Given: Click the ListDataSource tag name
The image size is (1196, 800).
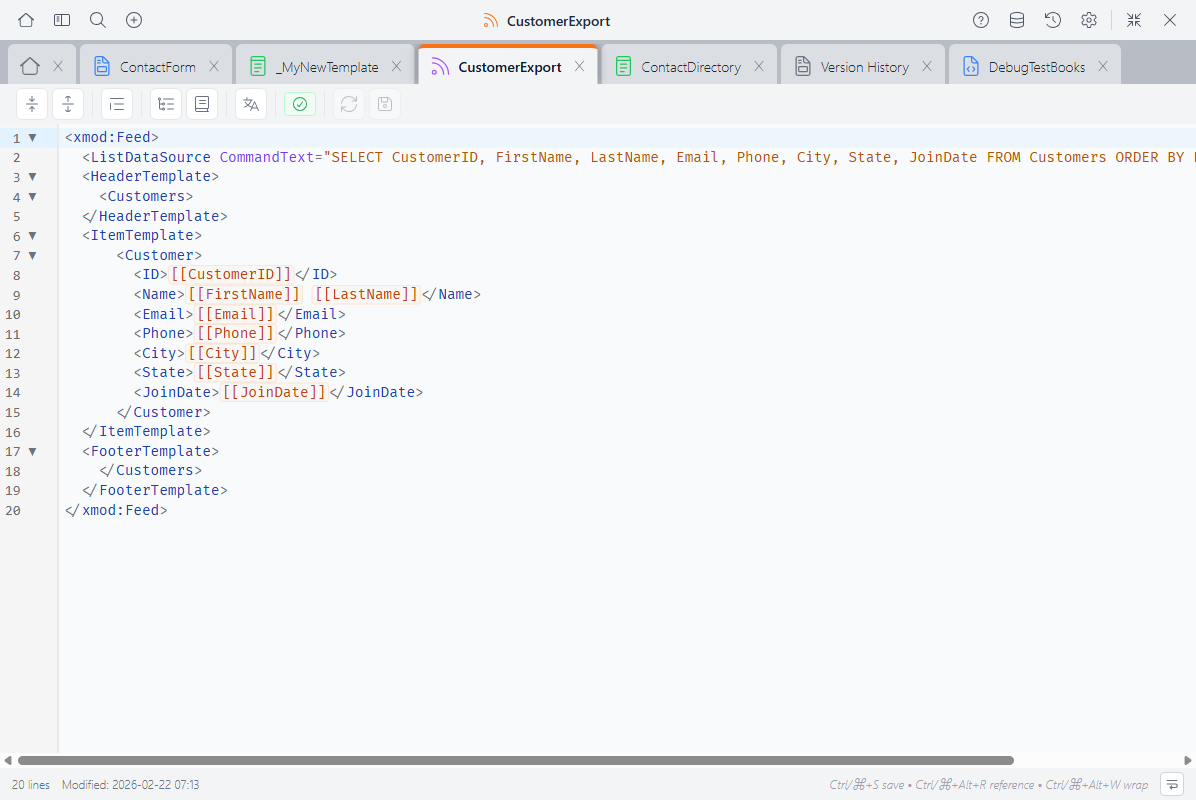Looking at the screenshot, I should [150, 157].
